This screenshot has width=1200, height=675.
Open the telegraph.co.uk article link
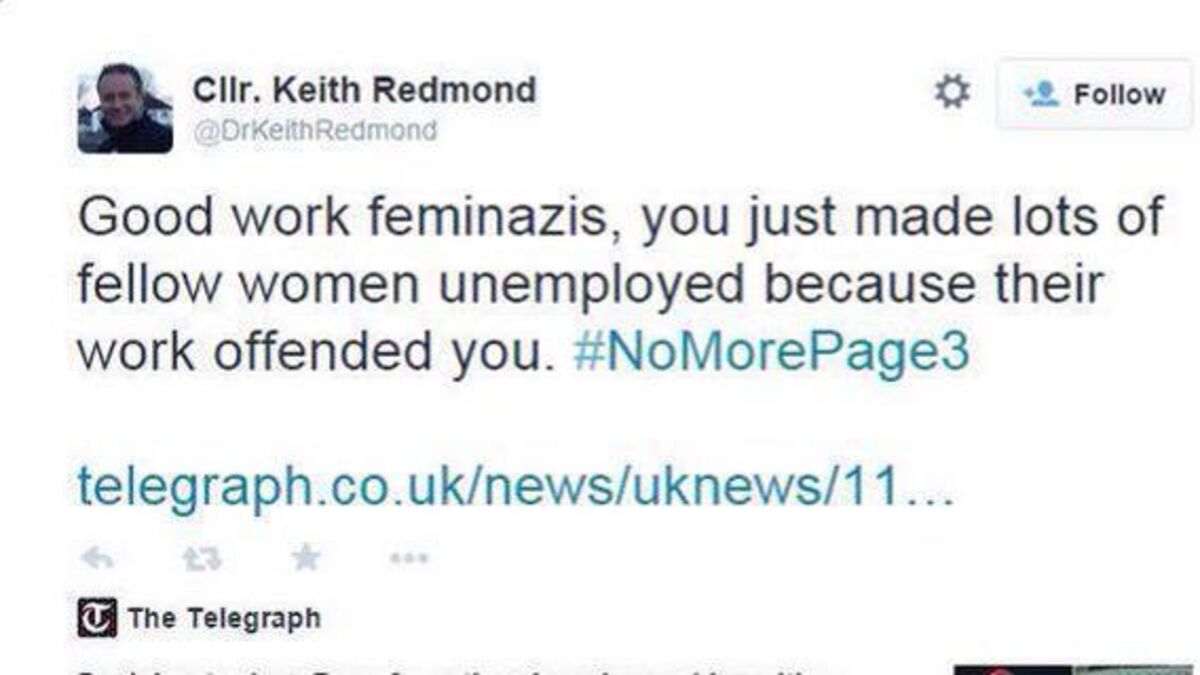[x=515, y=486]
